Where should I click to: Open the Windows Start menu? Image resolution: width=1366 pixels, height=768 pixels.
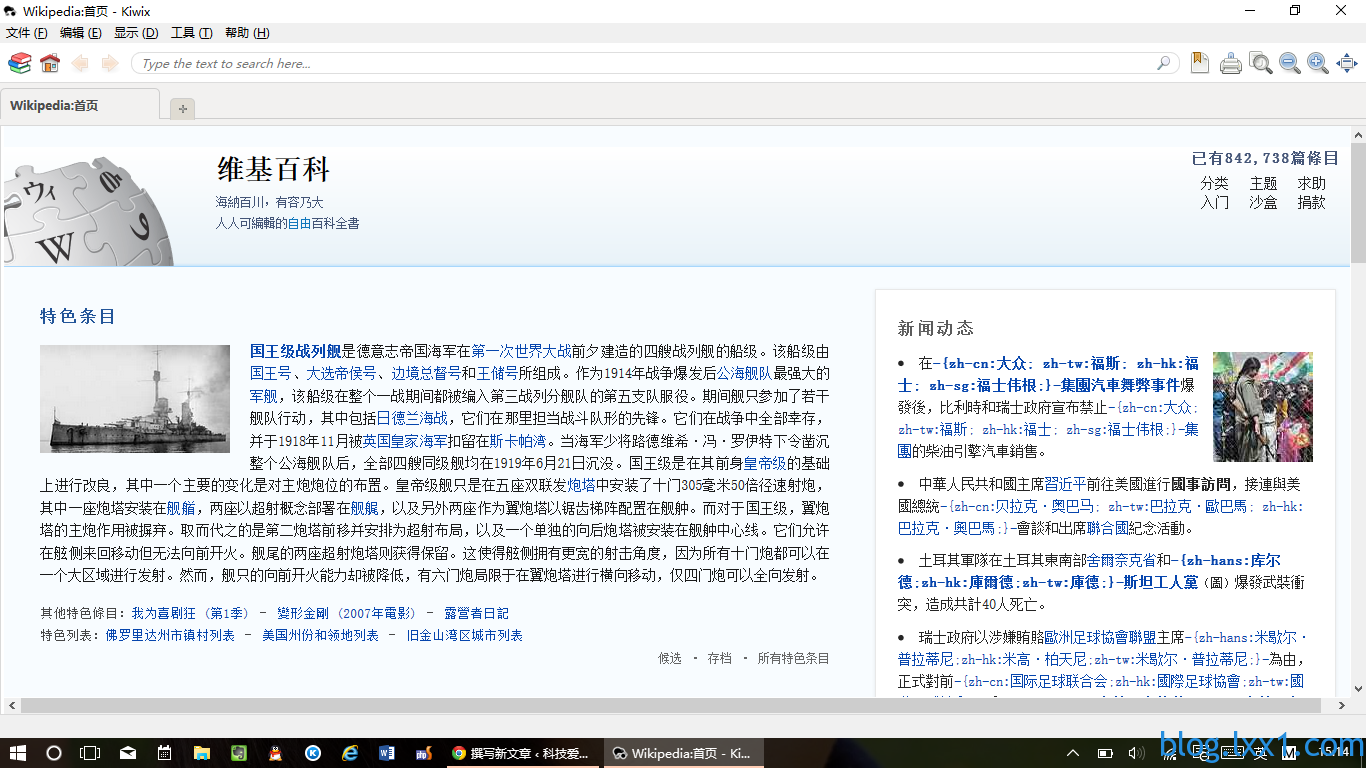(x=18, y=753)
